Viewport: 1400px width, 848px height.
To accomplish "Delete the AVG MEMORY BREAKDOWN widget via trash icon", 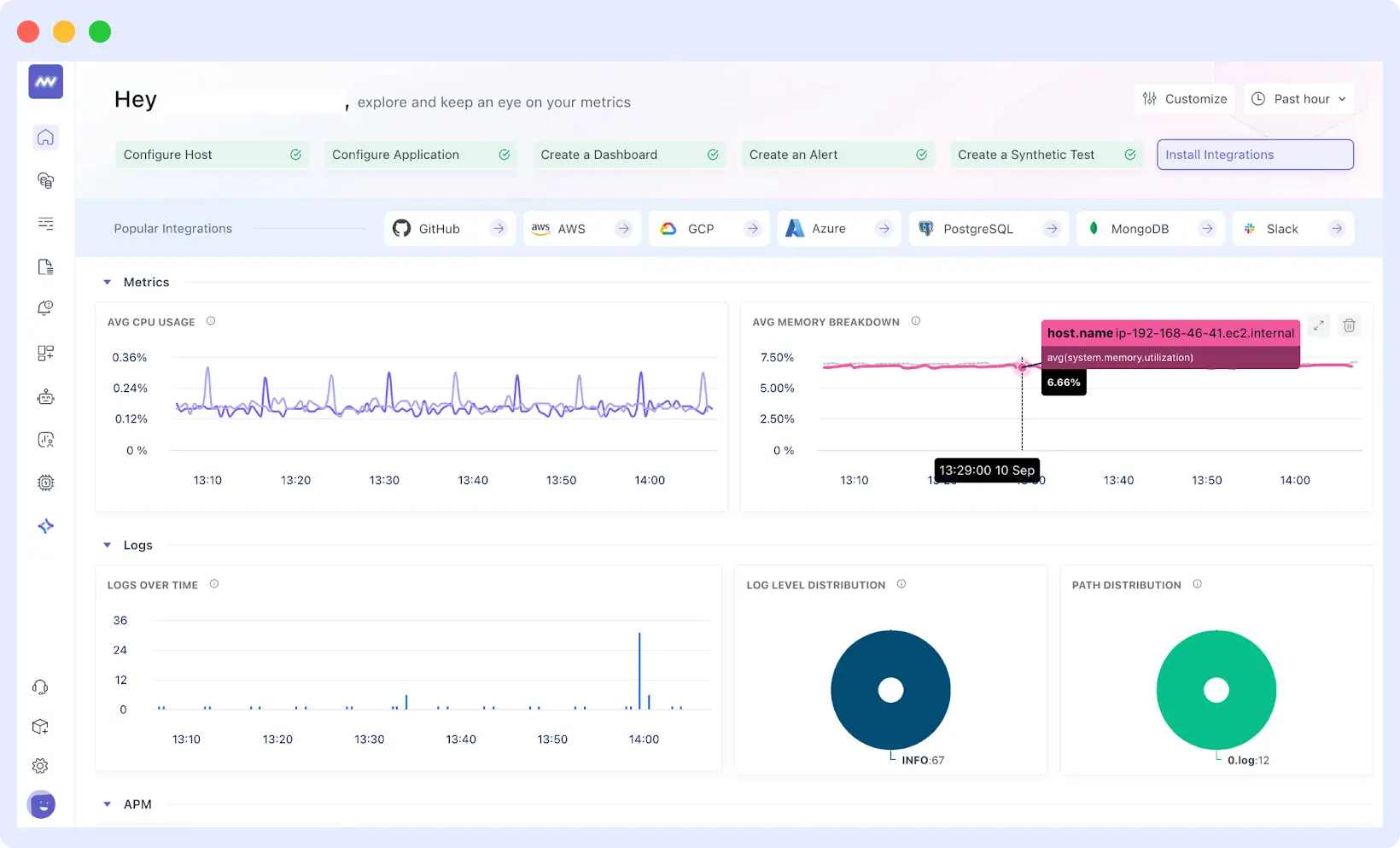I will pyautogui.click(x=1350, y=325).
